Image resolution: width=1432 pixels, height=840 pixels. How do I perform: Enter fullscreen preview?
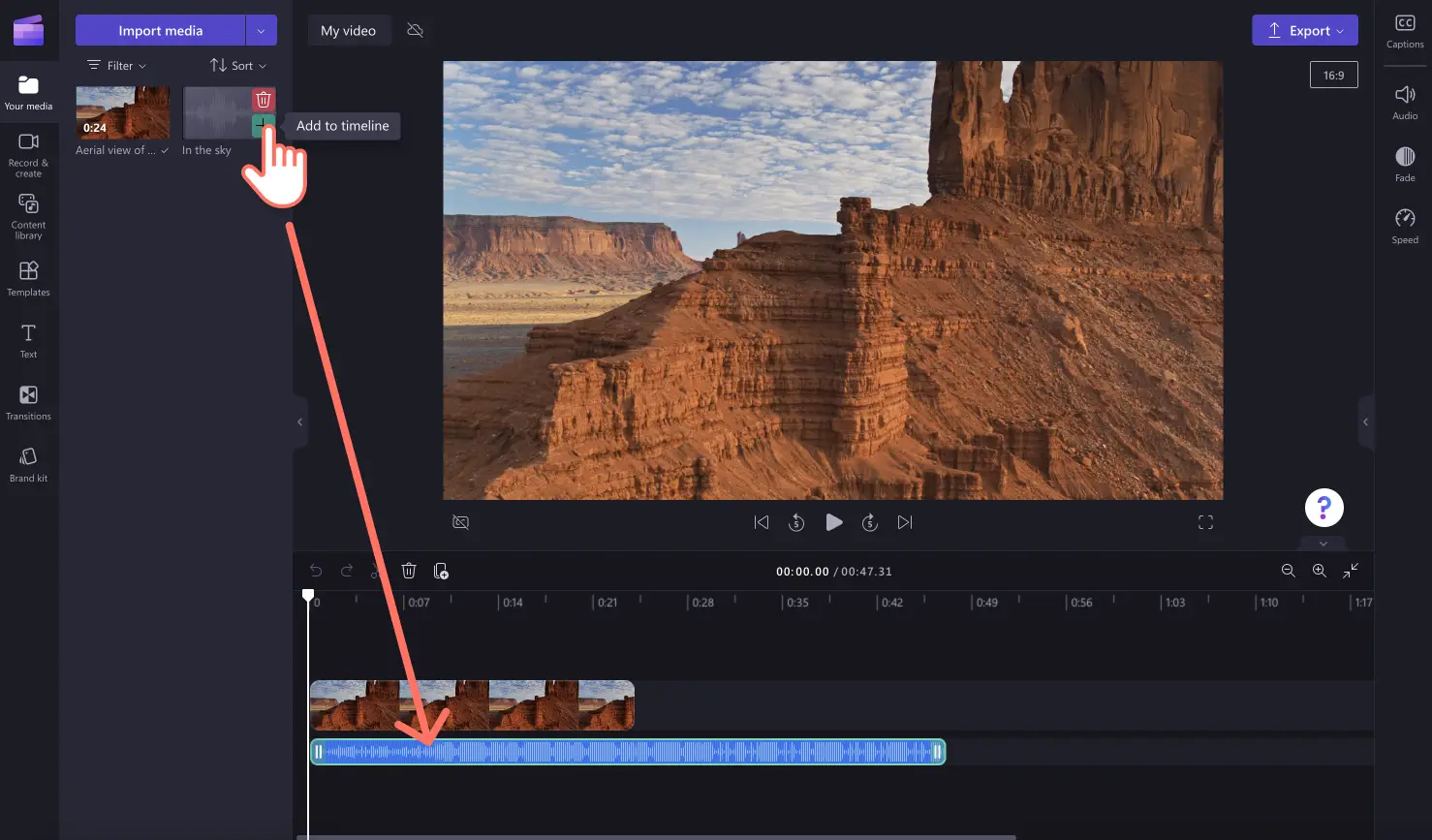click(1205, 522)
